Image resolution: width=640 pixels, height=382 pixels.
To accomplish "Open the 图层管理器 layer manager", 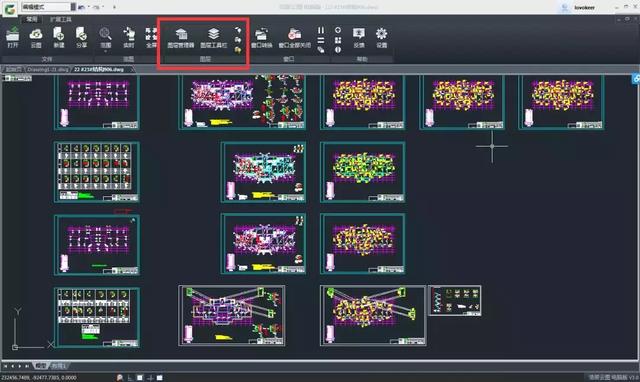I will pyautogui.click(x=181, y=38).
